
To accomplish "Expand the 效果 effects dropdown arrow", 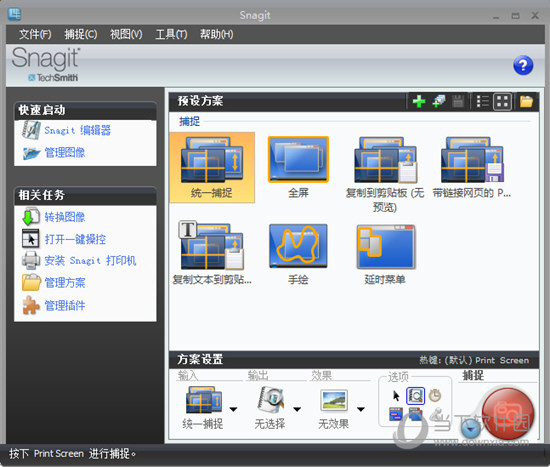I will [x=361, y=409].
